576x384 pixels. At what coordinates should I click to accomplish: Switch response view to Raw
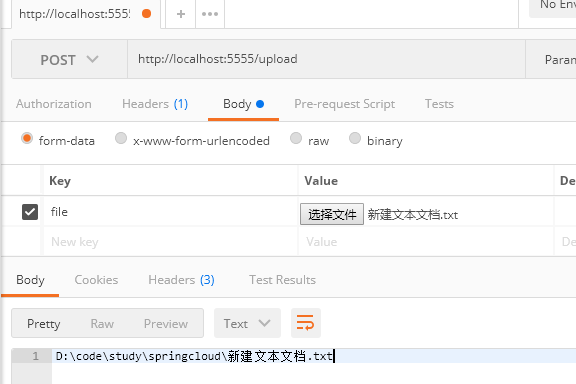(x=102, y=324)
